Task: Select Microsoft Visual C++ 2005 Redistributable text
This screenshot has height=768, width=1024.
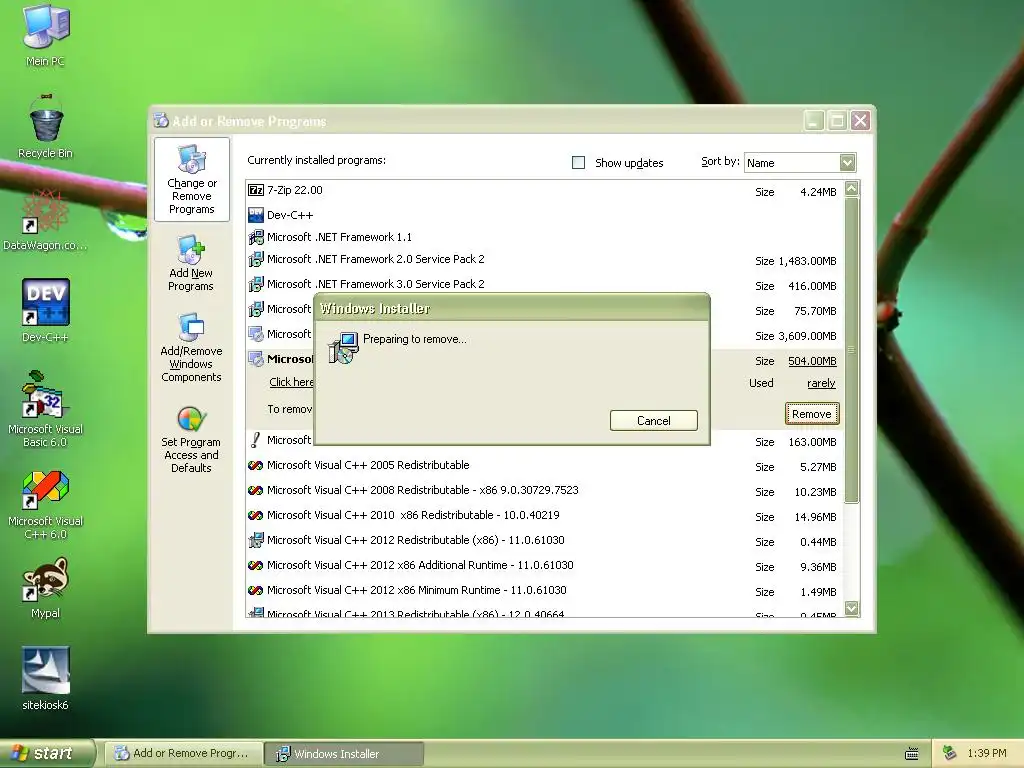Action: tap(368, 466)
